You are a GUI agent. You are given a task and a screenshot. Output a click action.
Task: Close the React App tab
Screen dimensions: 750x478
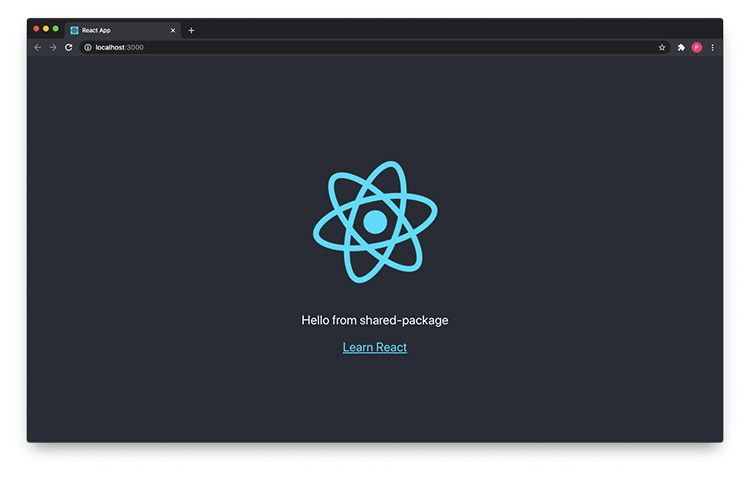173,30
